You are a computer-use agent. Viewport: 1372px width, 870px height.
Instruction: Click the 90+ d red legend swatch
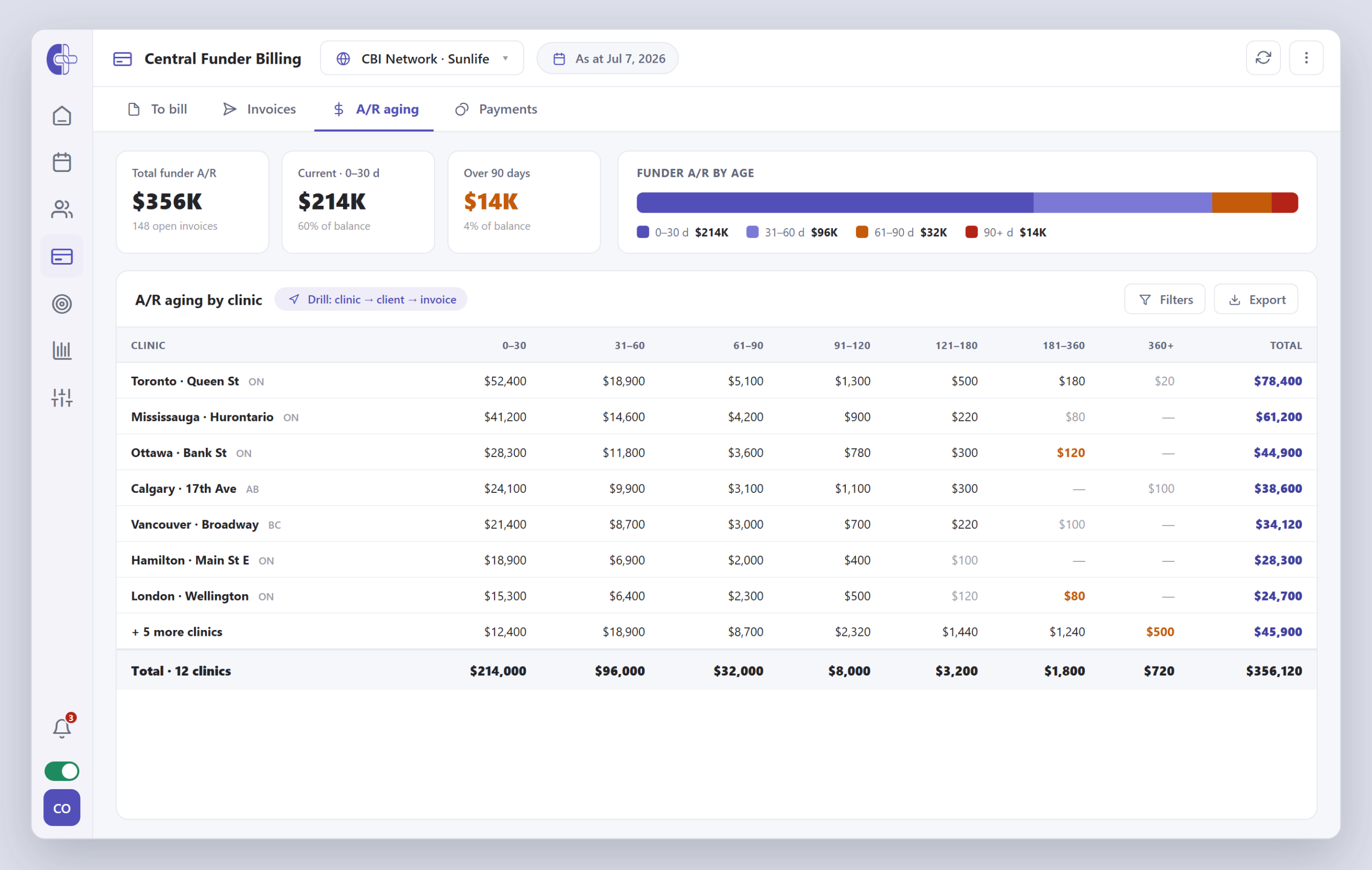(972, 232)
